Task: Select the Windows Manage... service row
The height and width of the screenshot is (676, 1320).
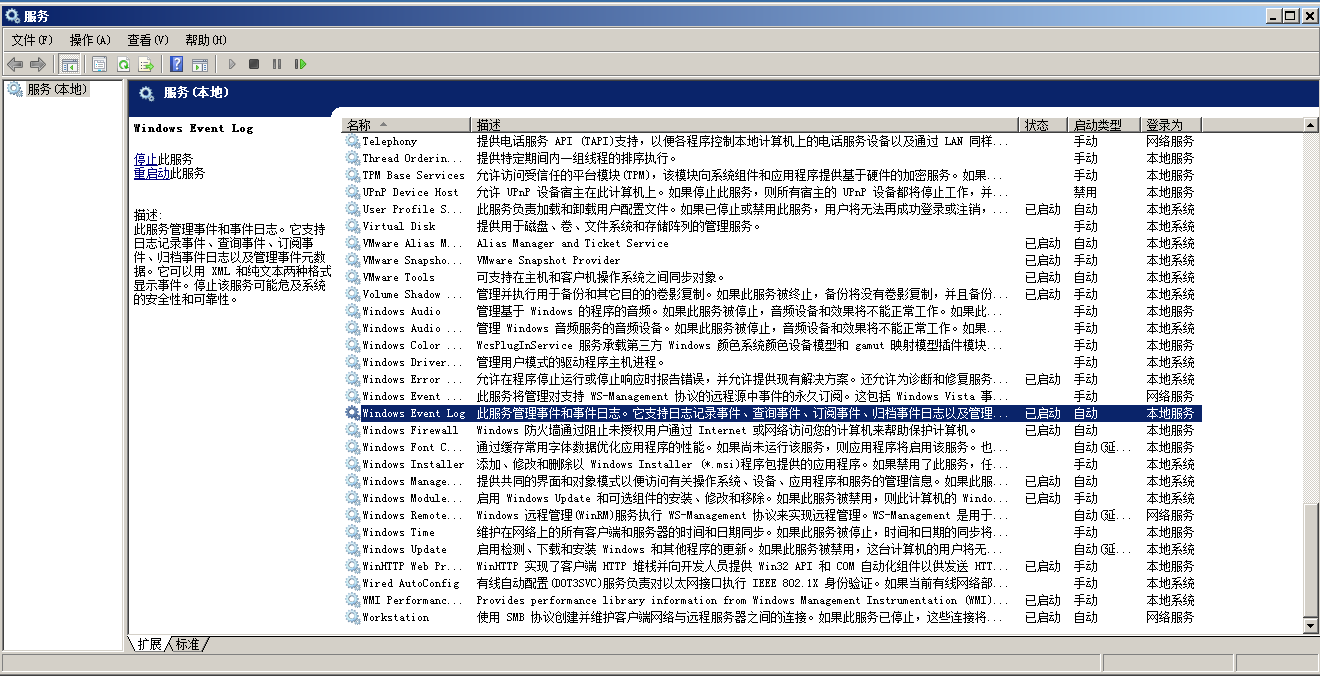Action: 772,481
